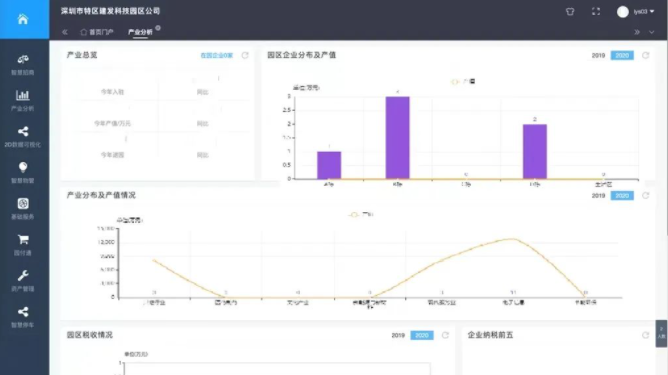The width and height of the screenshot is (668, 375).
Task: Click the home icon in the blue corner
Action: tap(23, 19)
